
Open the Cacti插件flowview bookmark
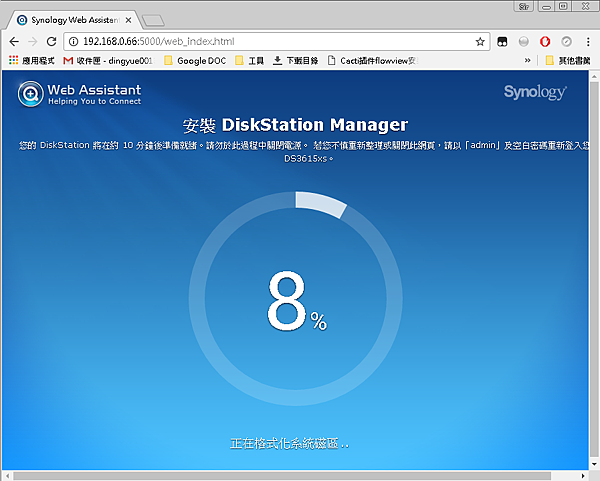(373, 60)
